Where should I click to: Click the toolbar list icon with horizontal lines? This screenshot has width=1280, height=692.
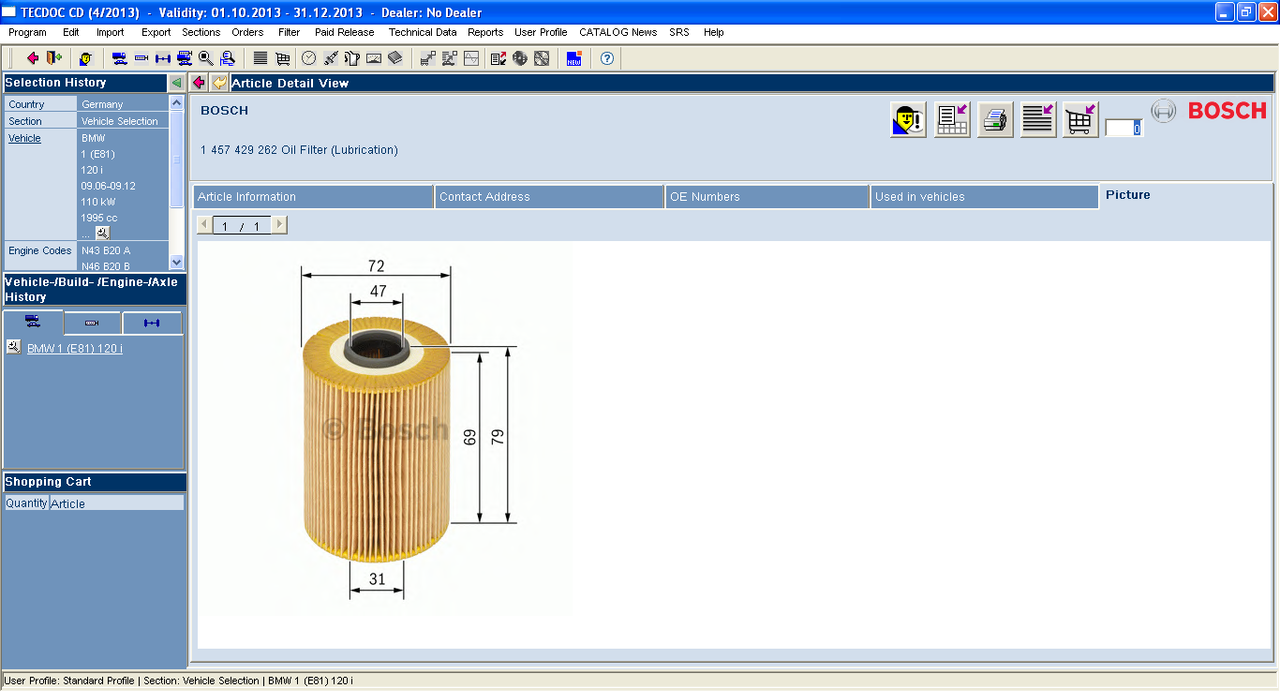point(260,58)
